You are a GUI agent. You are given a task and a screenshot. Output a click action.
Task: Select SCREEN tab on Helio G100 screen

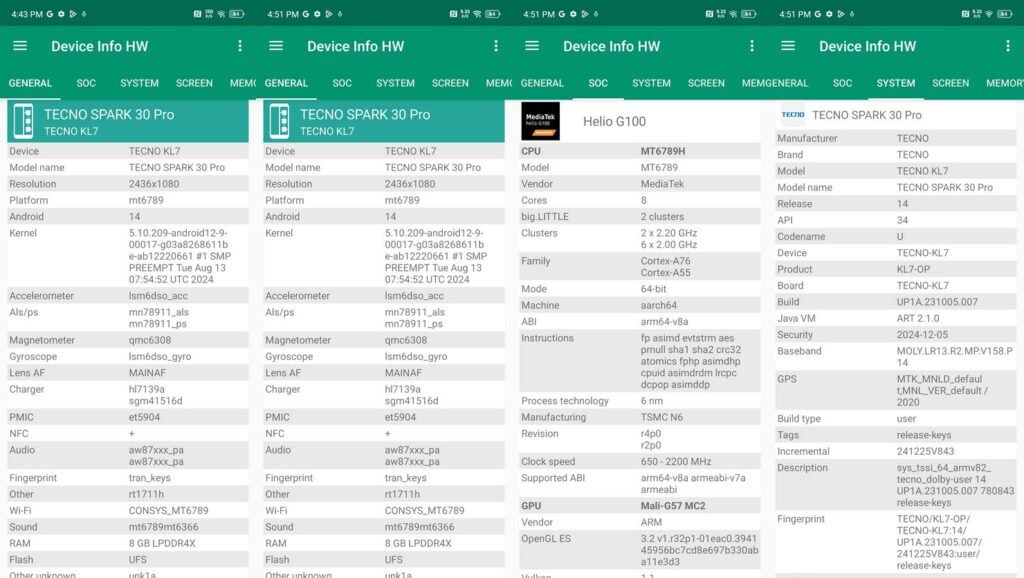[706, 83]
